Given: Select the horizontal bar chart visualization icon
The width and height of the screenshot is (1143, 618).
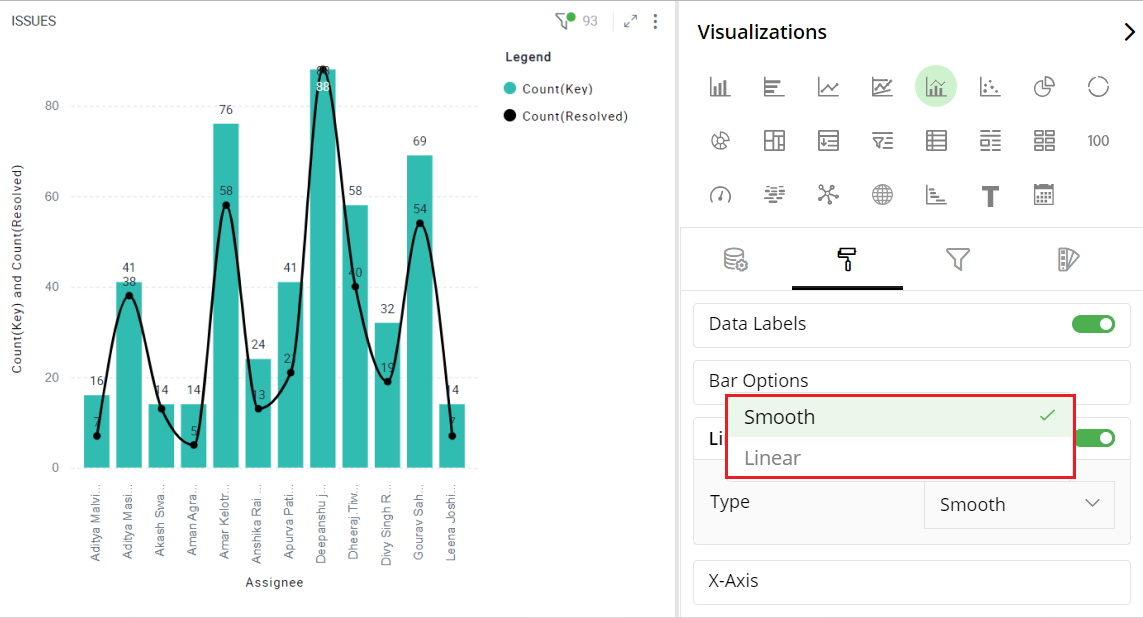Looking at the screenshot, I should 773,87.
